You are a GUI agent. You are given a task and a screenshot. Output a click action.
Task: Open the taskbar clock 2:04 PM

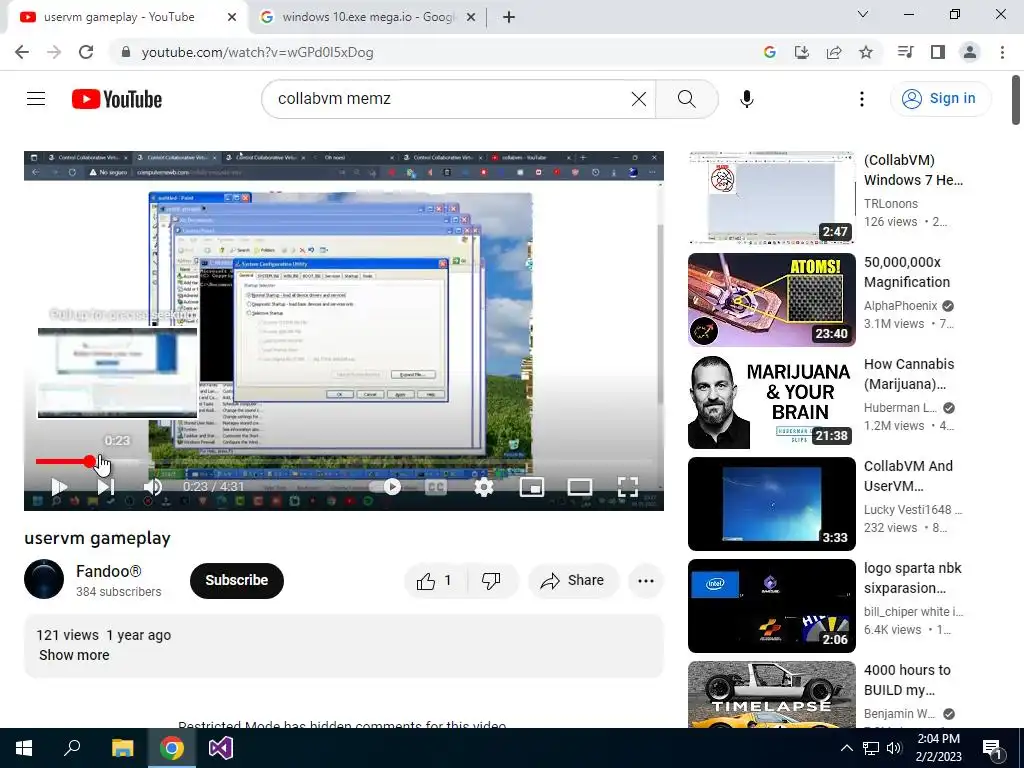938,748
